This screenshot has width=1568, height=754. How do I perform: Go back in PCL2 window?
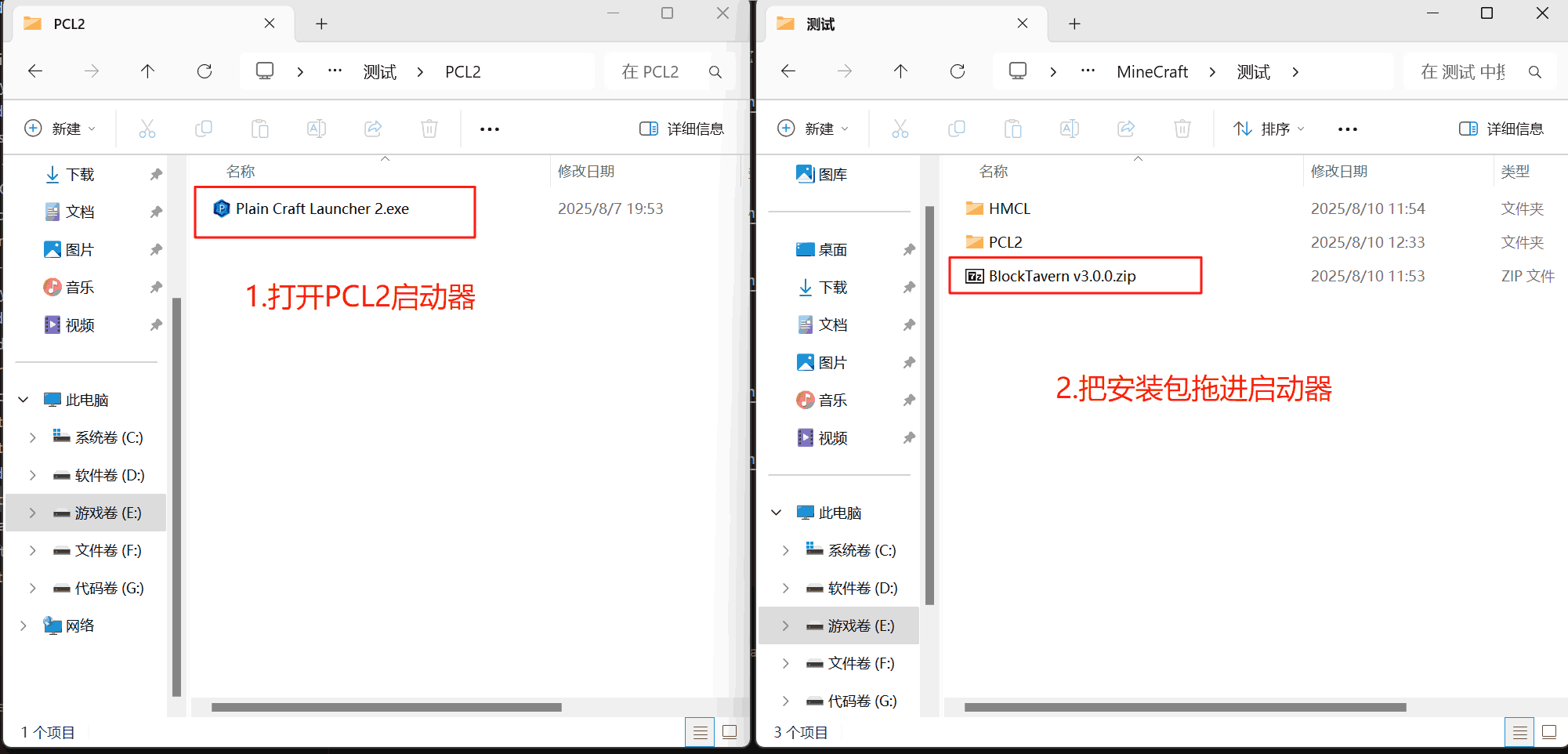pos(35,71)
